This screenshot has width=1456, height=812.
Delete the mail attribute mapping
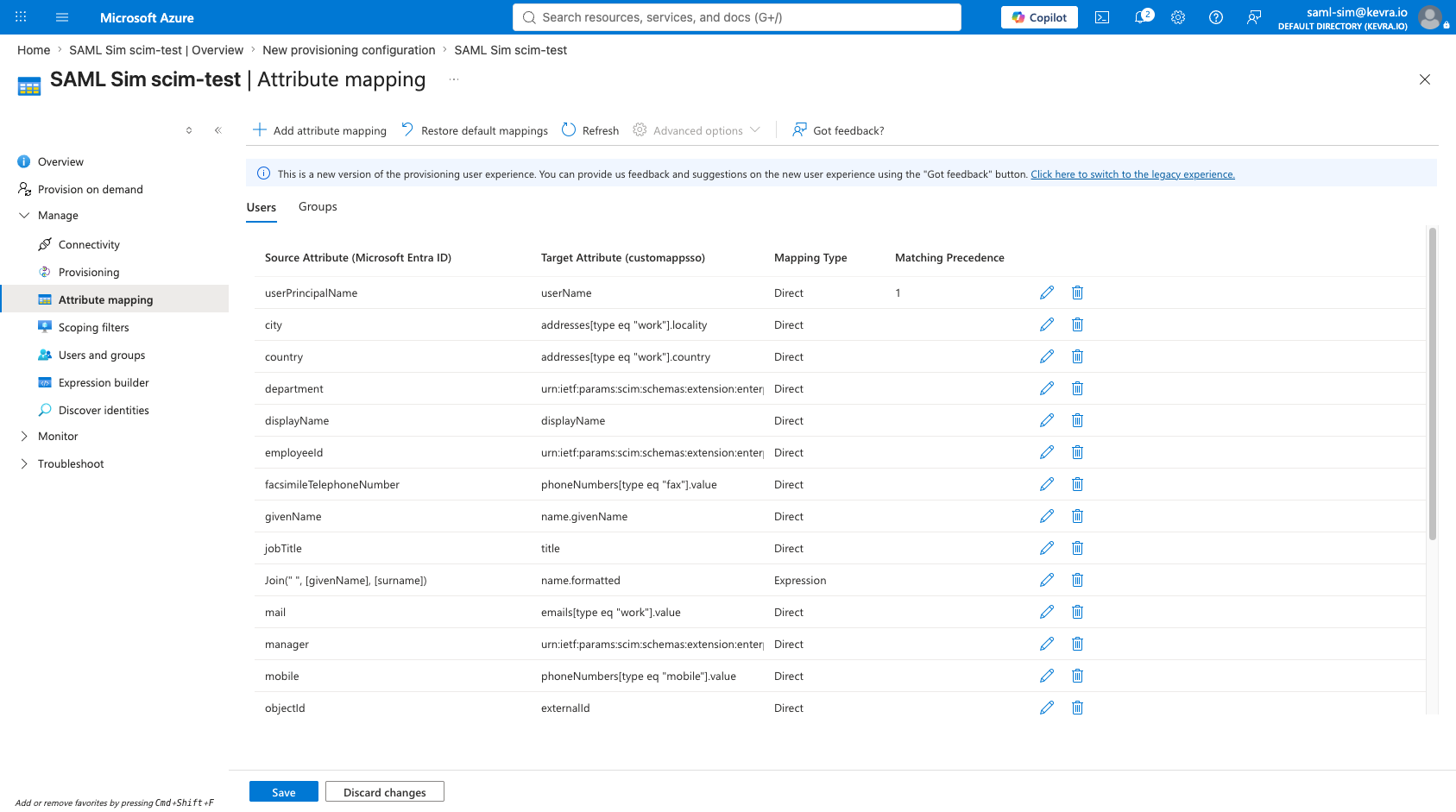(x=1077, y=612)
